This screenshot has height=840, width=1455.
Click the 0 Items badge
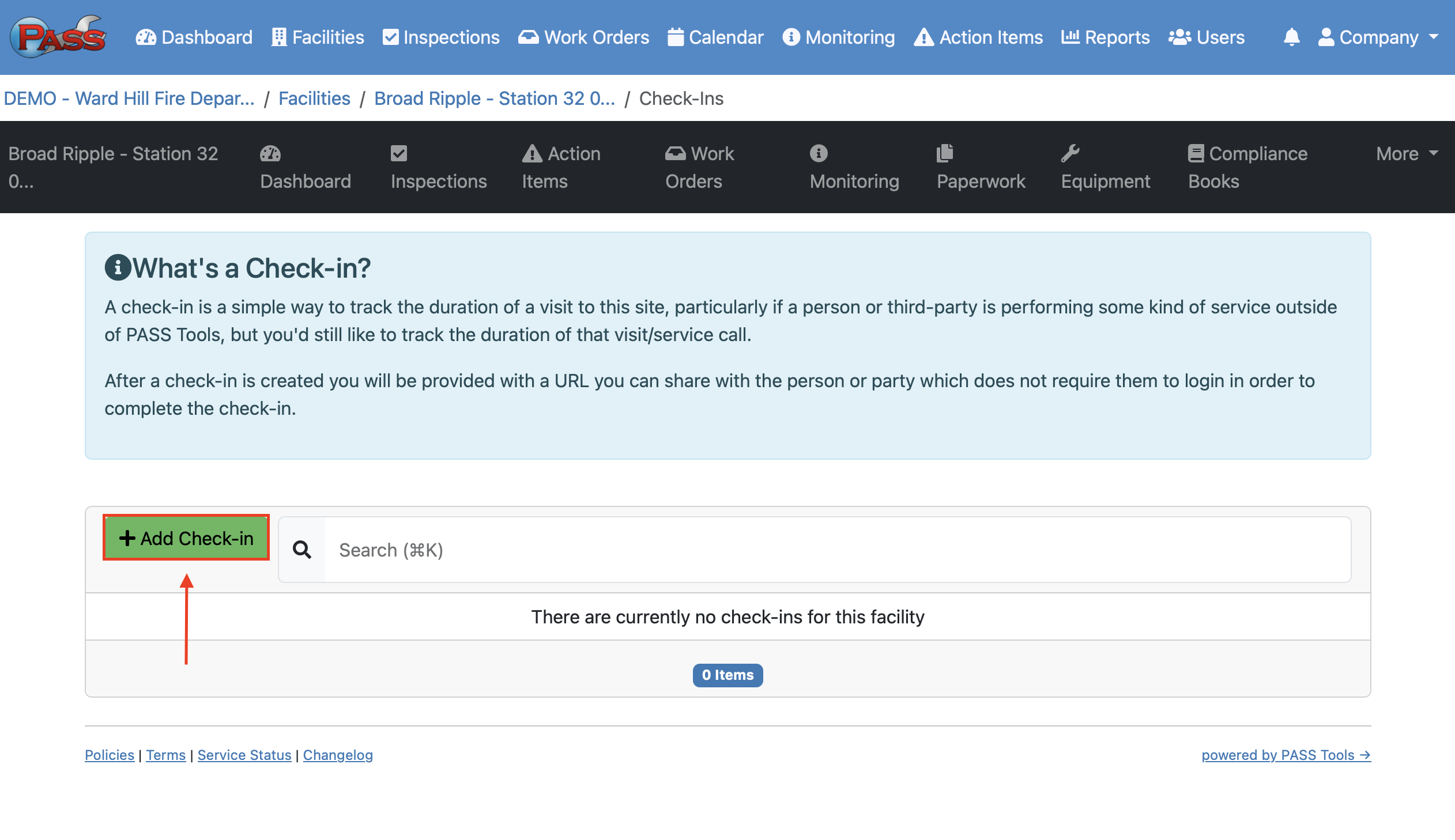pyautogui.click(x=727, y=675)
